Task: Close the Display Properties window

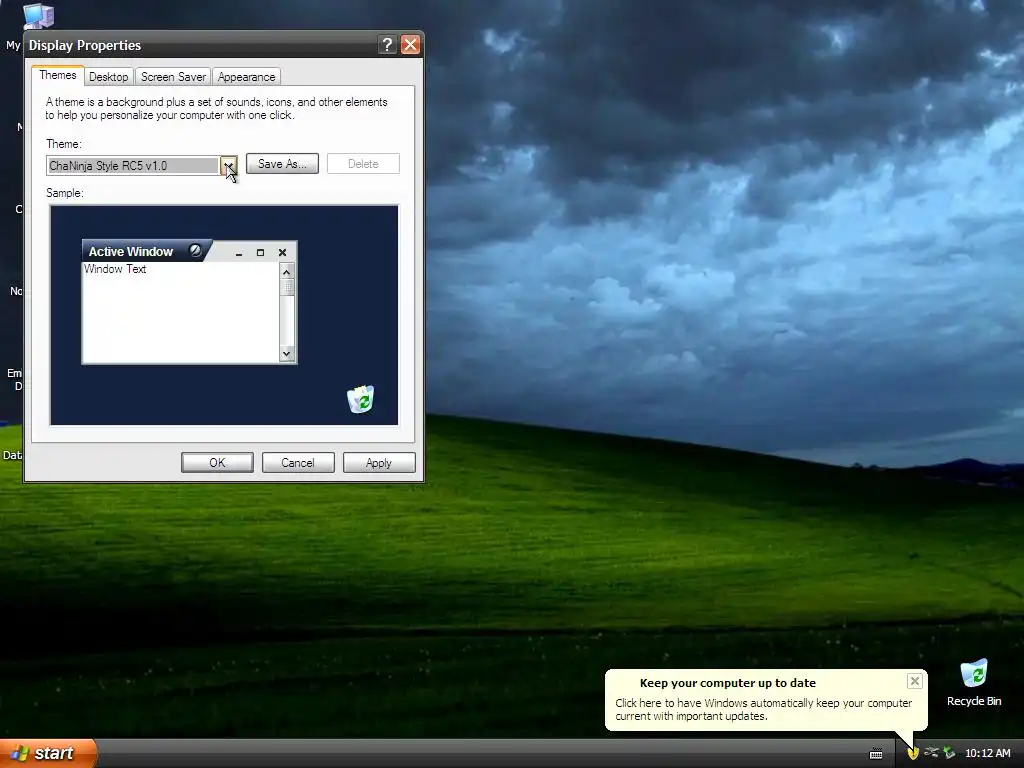Action: (410, 44)
